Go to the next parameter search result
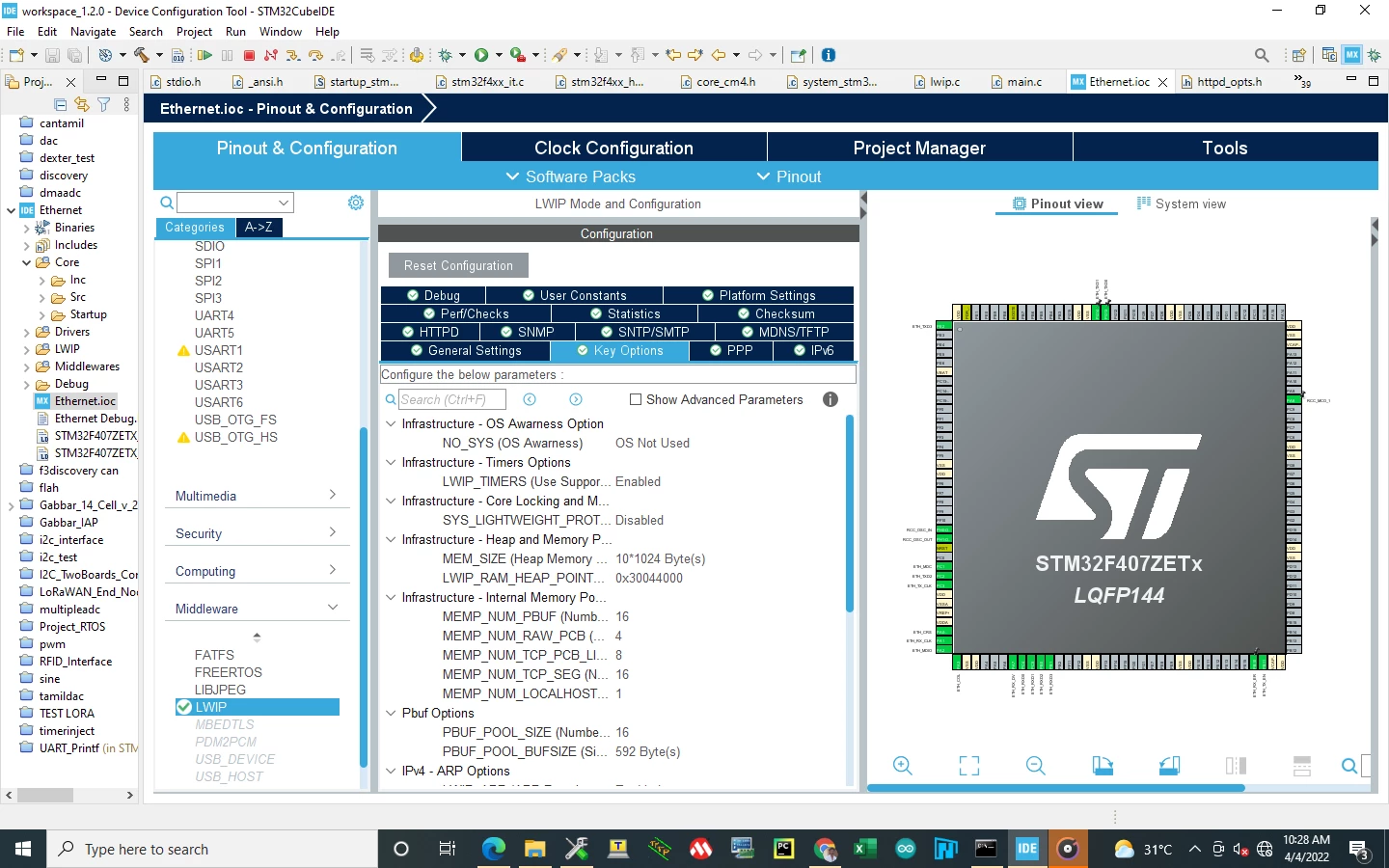This screenshot has width=1389, height=868. point(576,399)
